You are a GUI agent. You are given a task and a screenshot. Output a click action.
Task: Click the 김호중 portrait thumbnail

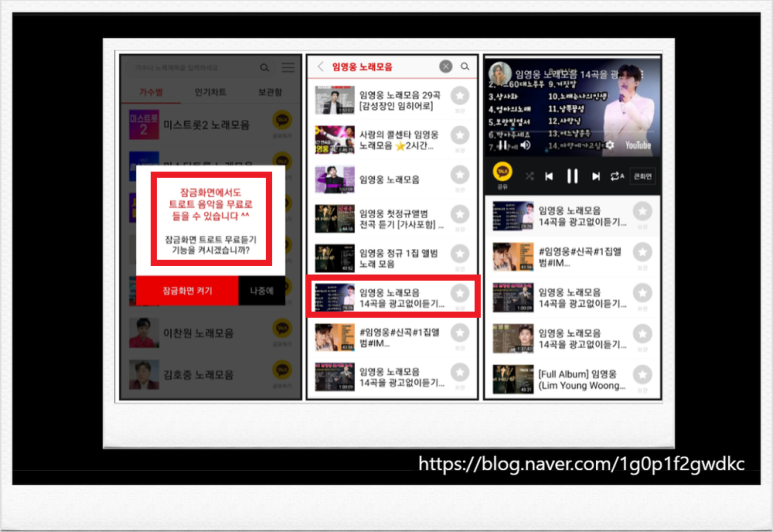tap(143, 375)
